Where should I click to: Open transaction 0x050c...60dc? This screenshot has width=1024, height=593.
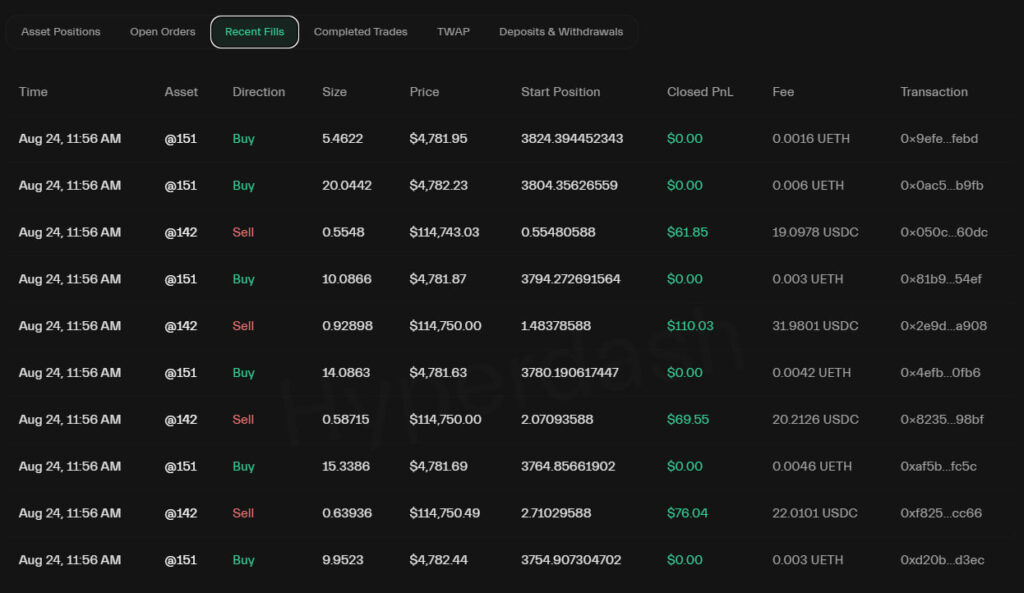[932, 232]
